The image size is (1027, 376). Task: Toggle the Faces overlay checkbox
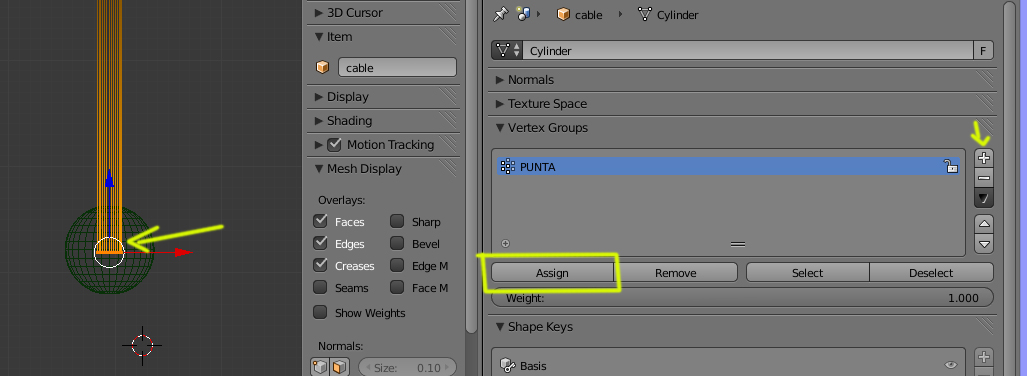tap(320, 221)
